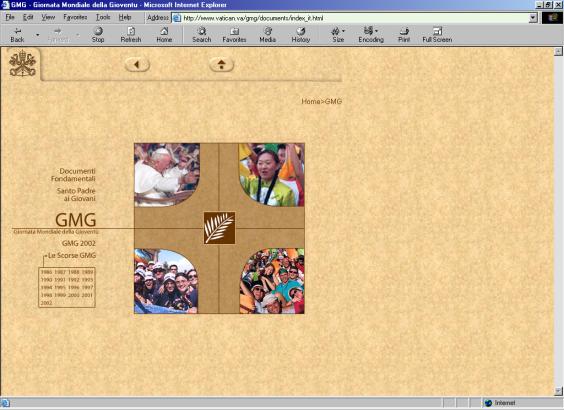The image size is (564, 410).
Task: Open the History toolbar icon
Action: coord(301,31)
